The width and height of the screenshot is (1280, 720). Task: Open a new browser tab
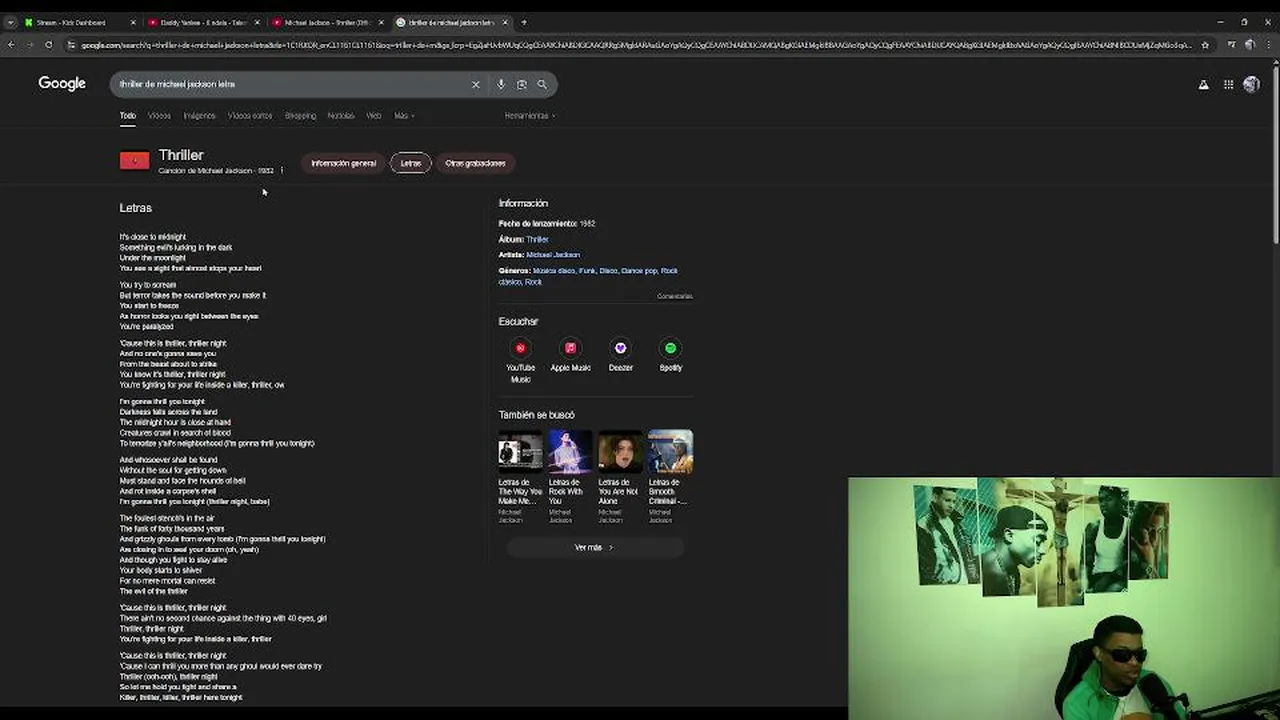524,22
